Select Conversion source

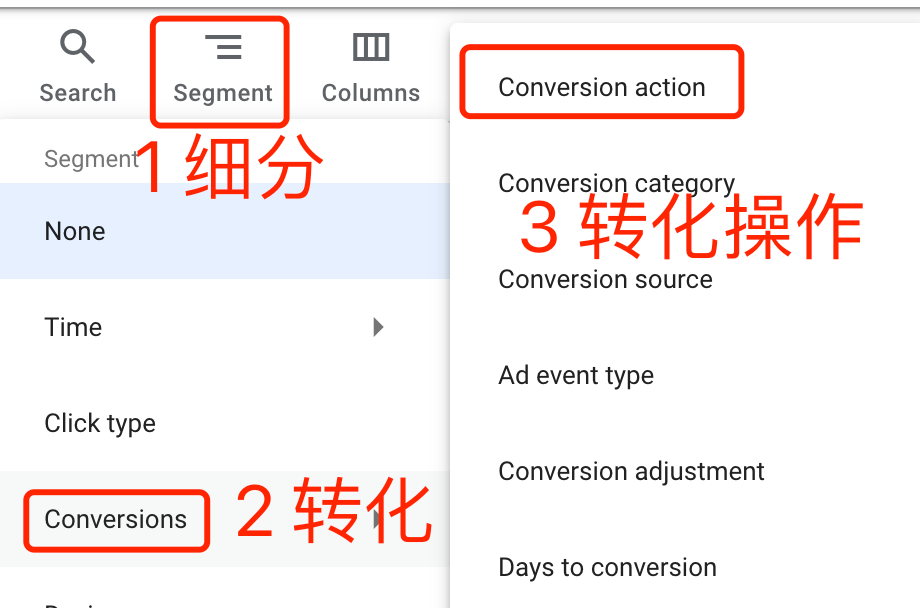pos(605,279)
